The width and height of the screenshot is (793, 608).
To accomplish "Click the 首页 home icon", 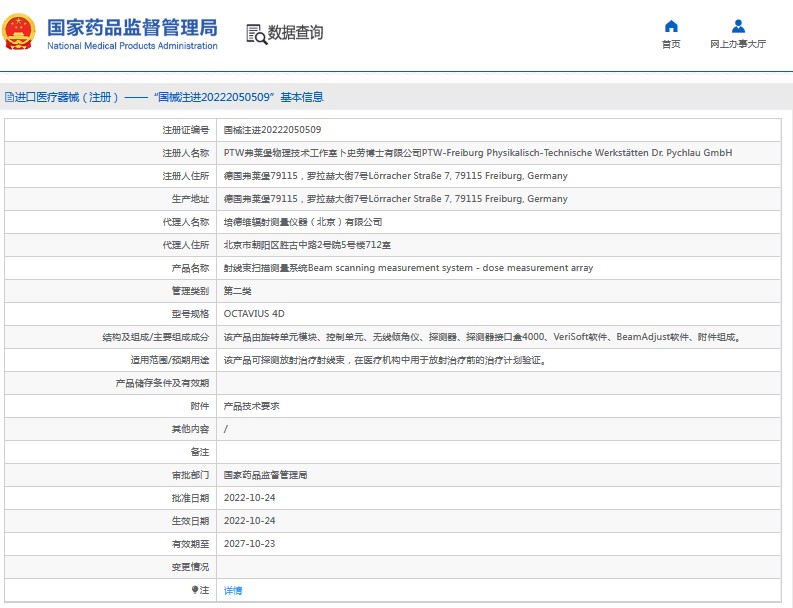I will (x=671, y=26).
